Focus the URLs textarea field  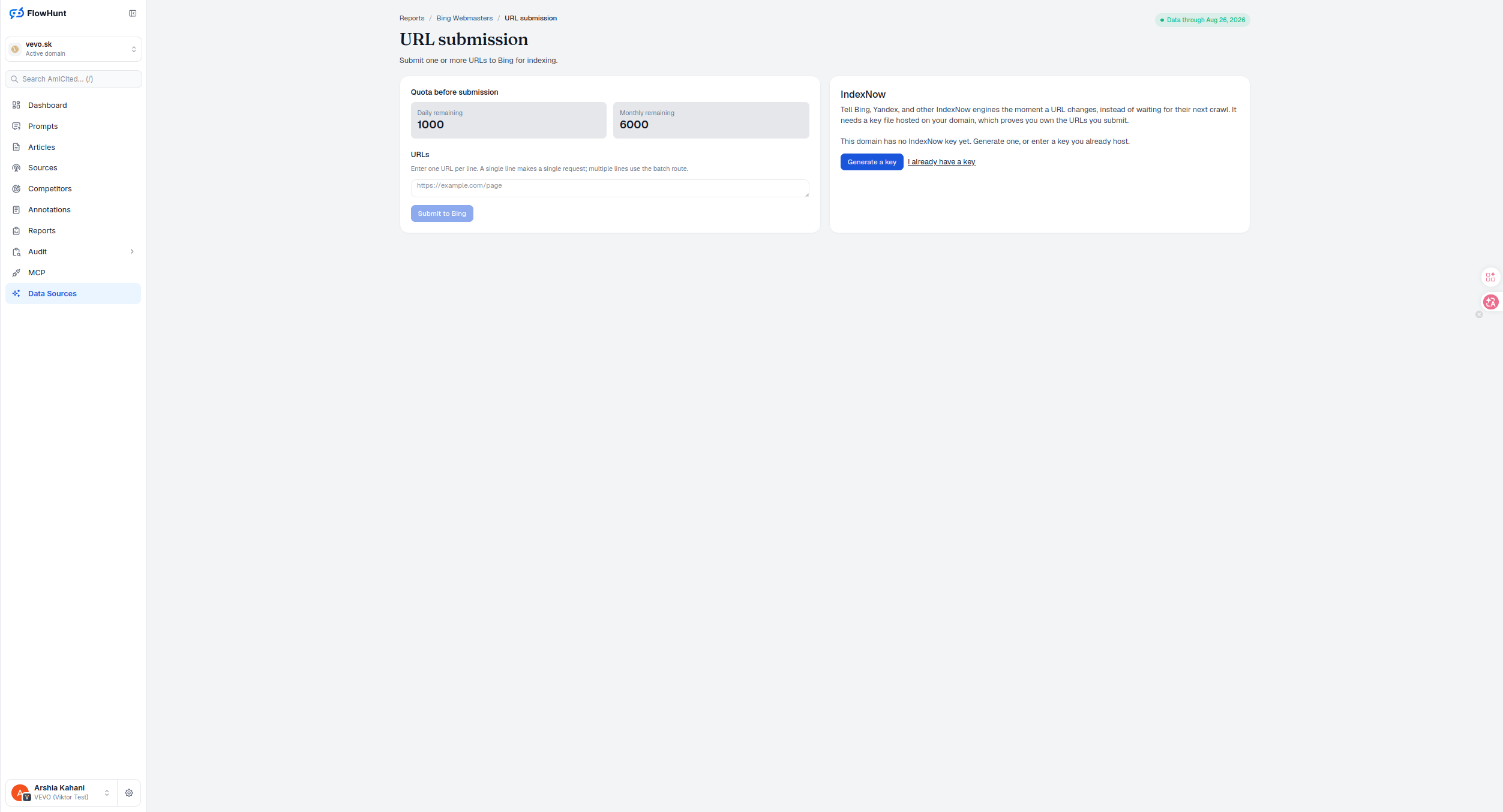610,188
